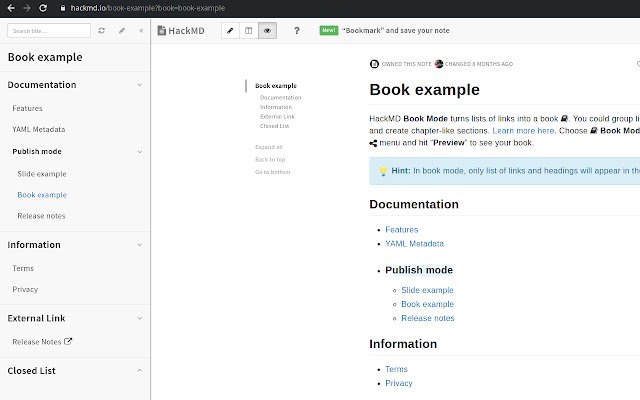Click the Closed List sidebar heading
This screenshot has height=400, width=640.
coord(31,371)
